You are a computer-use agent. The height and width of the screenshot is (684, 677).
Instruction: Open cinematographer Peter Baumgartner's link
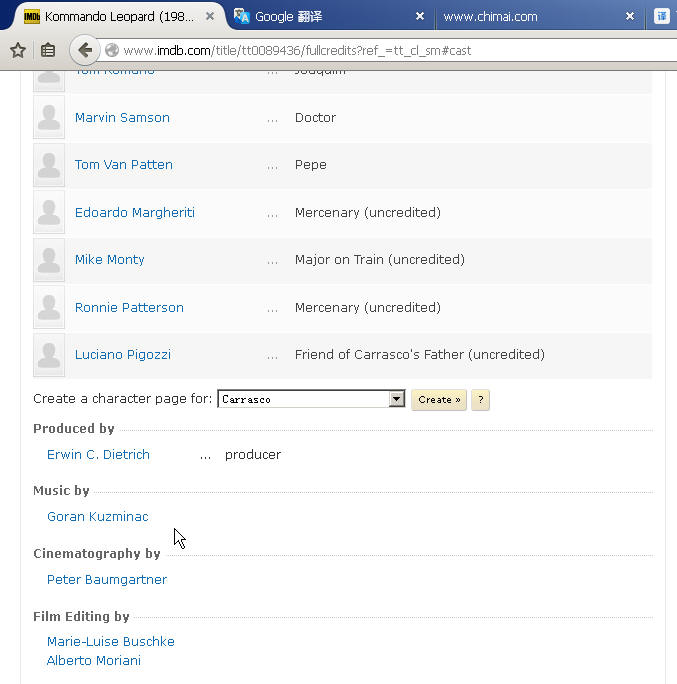[x=107, y=580]
